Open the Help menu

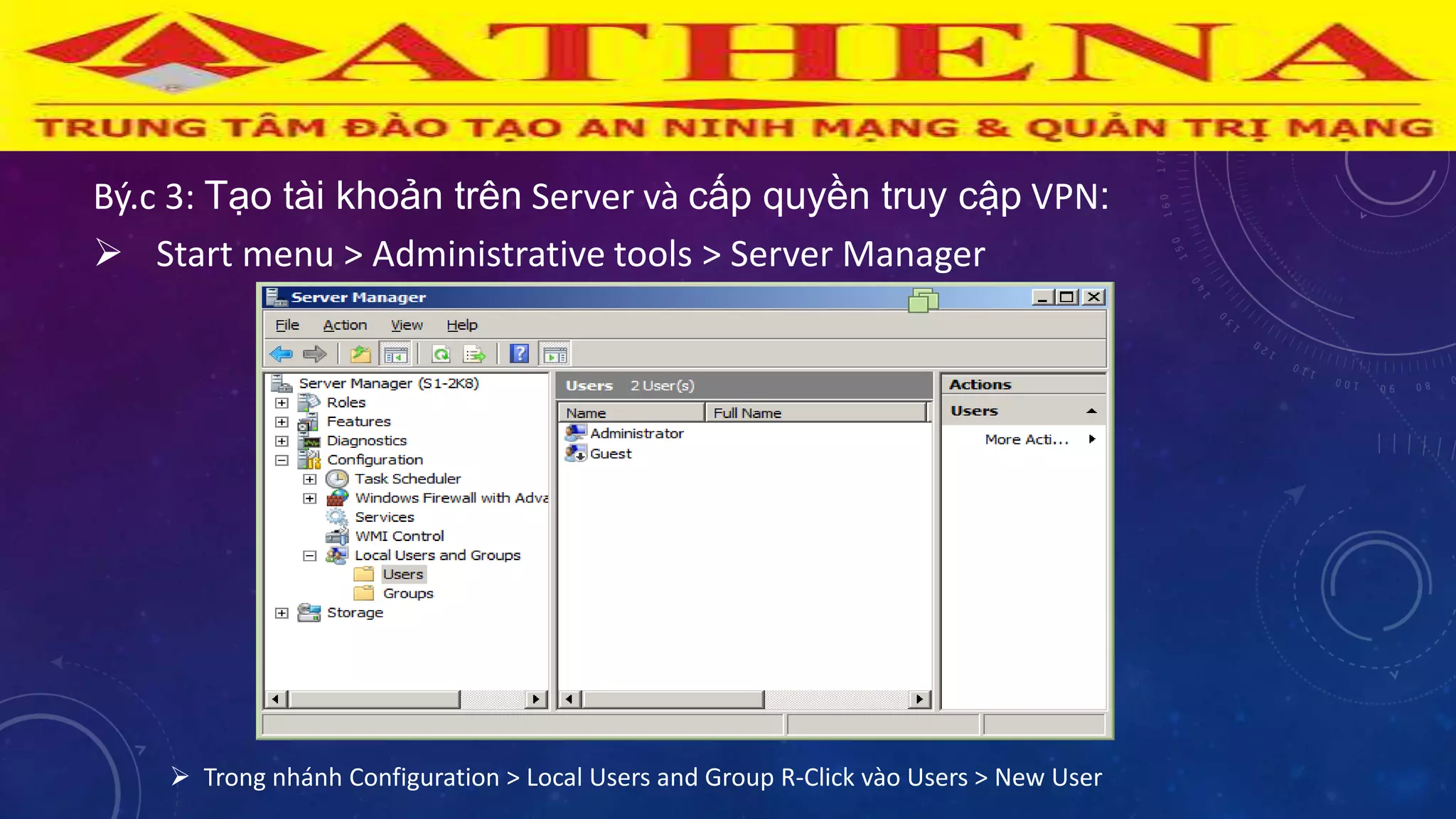pos(462,325)
